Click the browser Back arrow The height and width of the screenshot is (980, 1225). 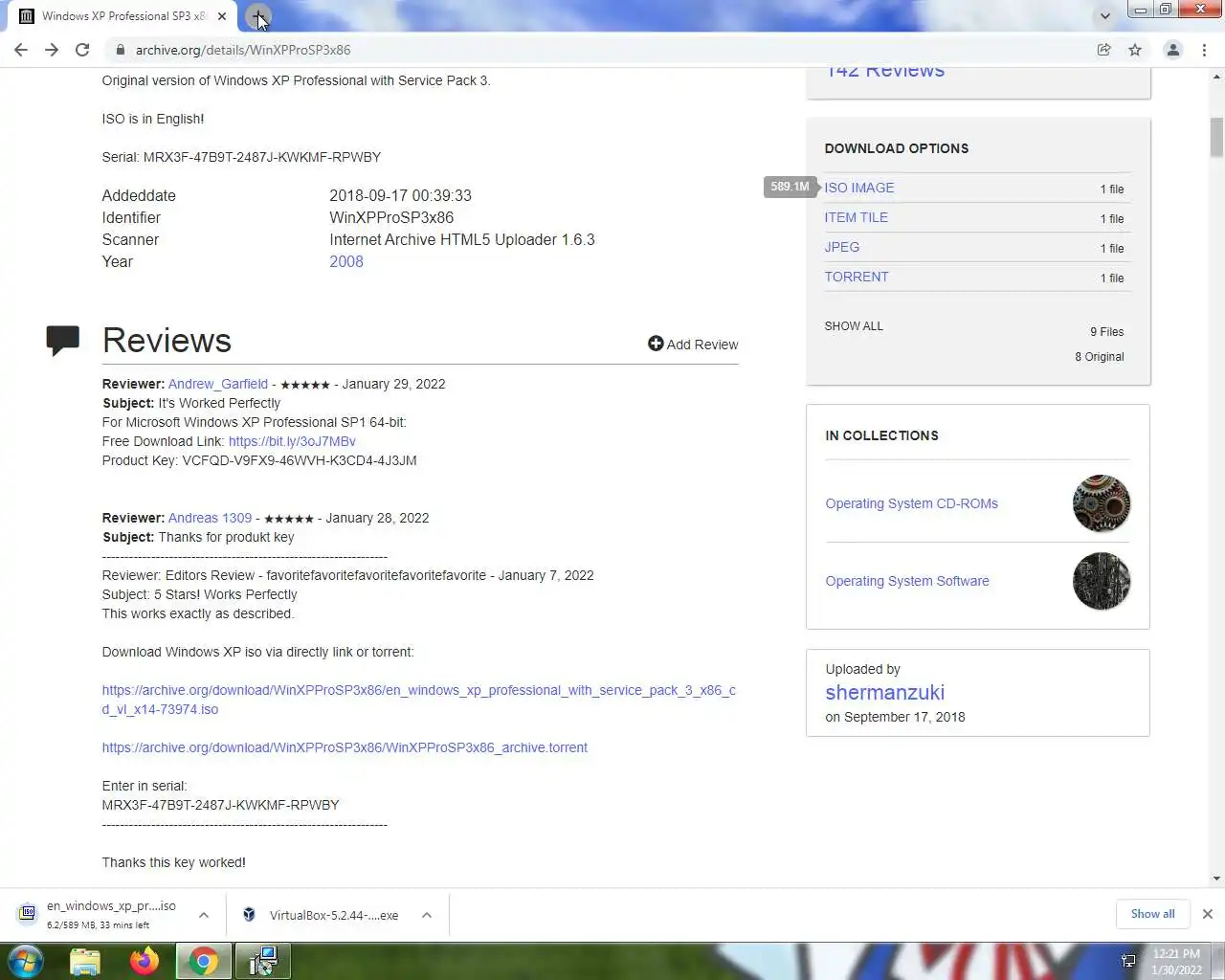[21, 50]
